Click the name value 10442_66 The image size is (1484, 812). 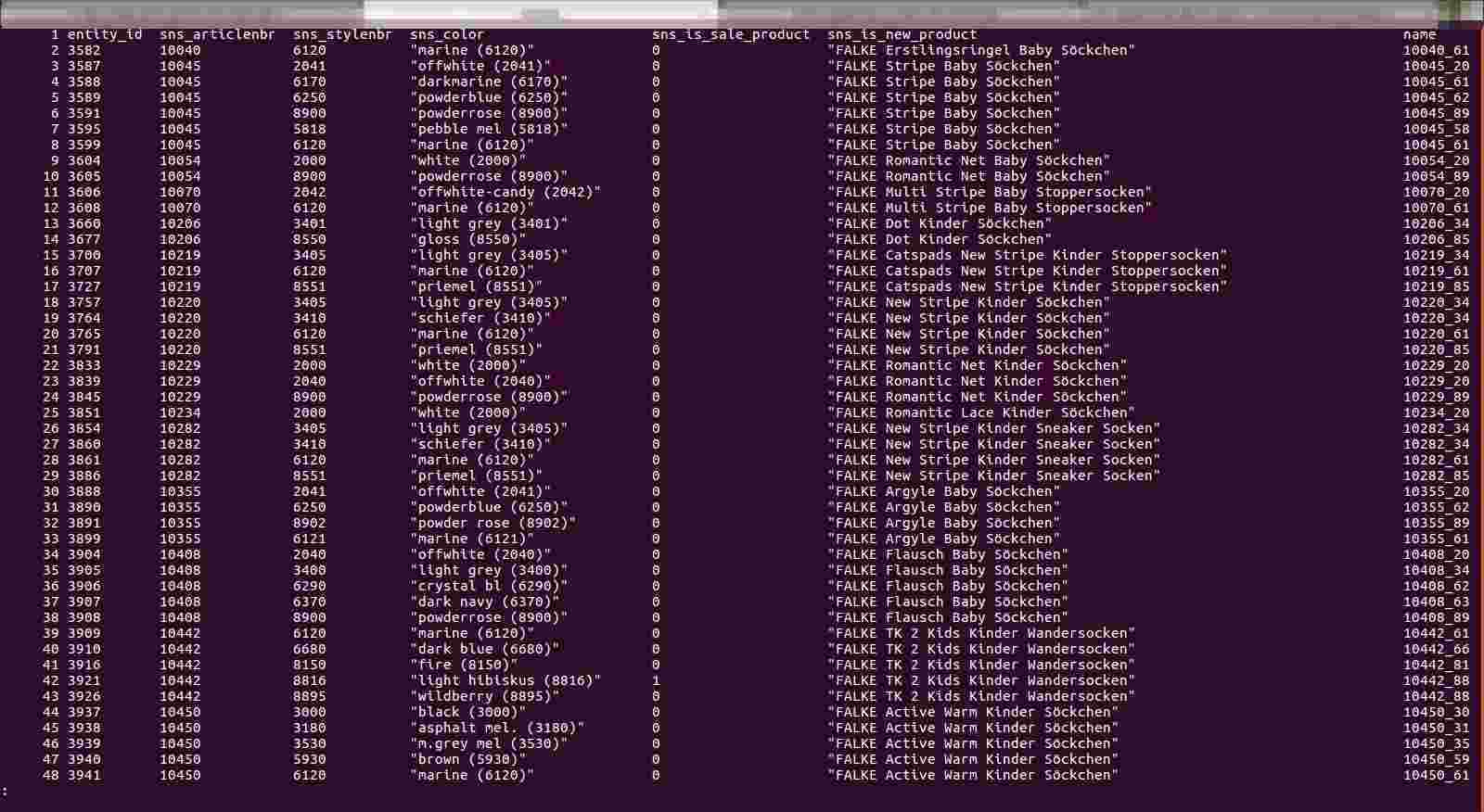[1436, 649]
